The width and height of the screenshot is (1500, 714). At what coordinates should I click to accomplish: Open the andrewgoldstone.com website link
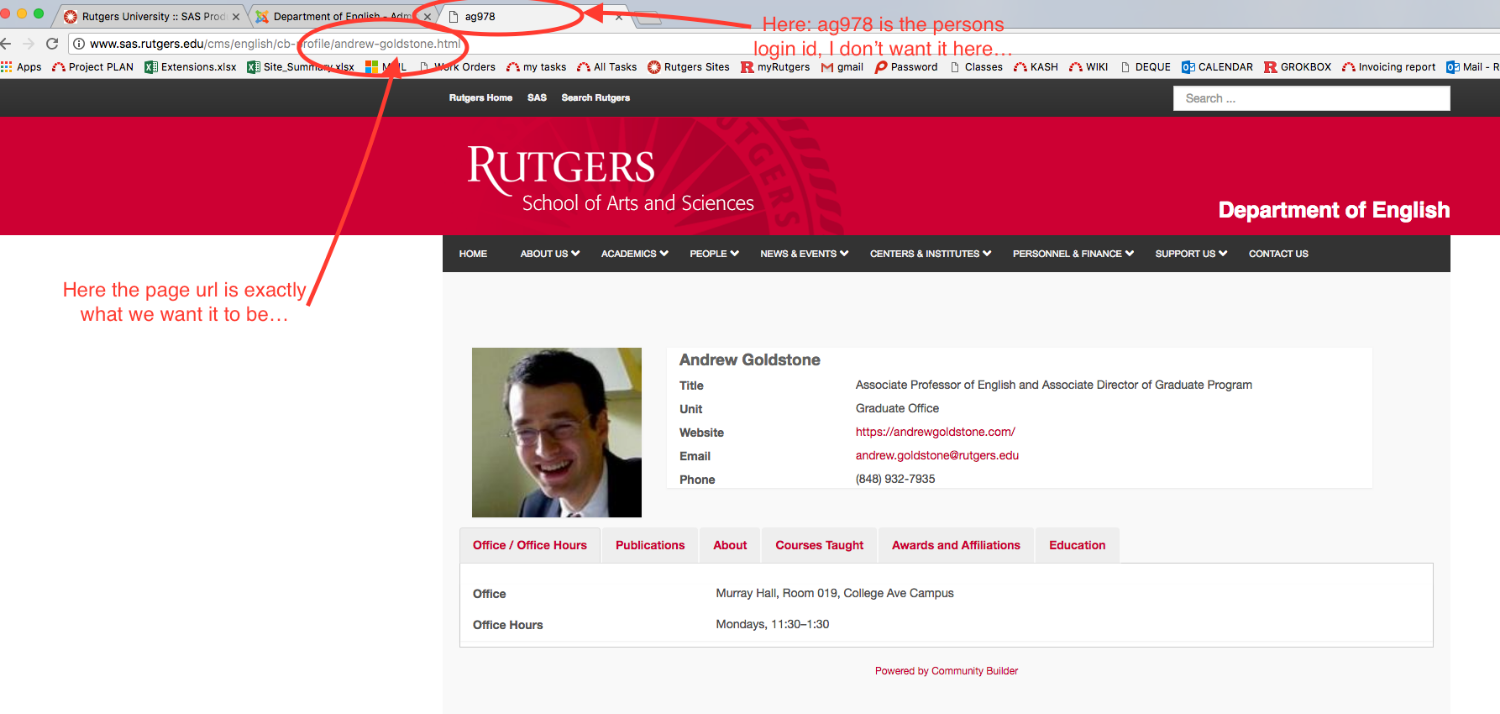(x=935, y=432)
